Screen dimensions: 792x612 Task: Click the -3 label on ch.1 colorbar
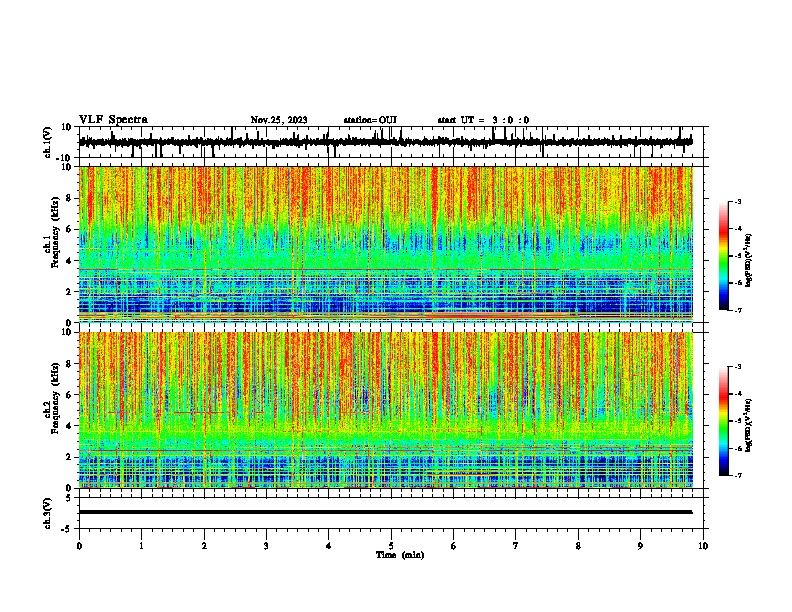click(x=737, y=201)
